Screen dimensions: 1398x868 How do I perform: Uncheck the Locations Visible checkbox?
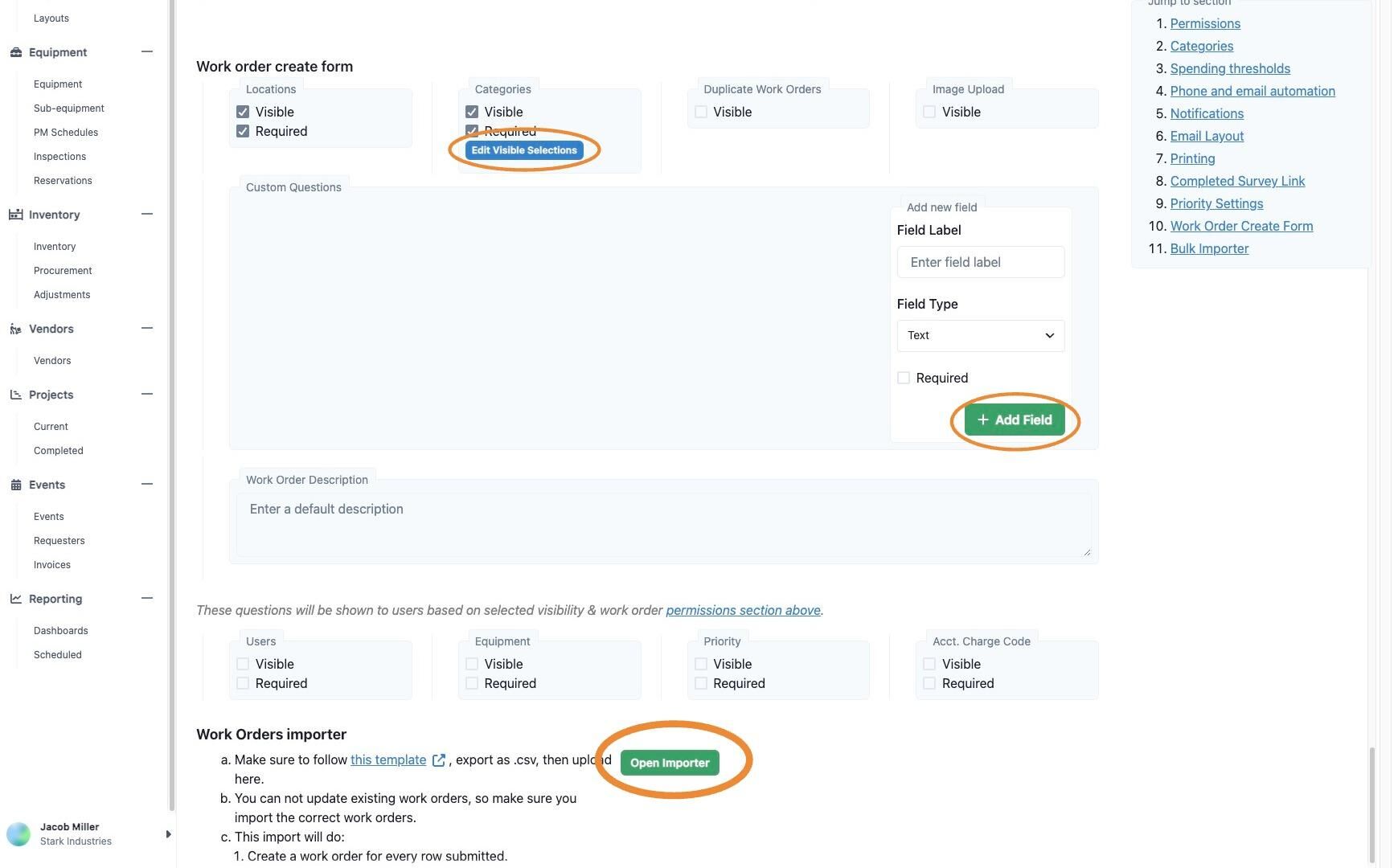(x=243, y=112)
